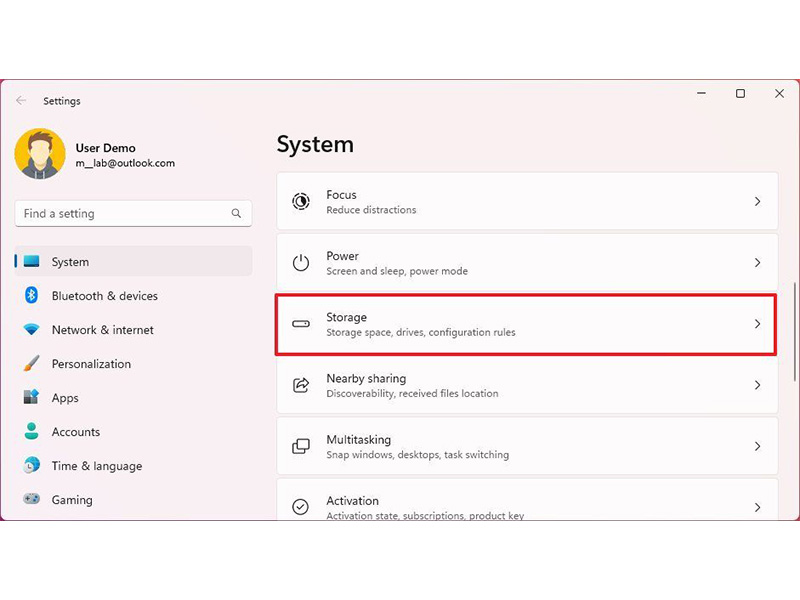Click the Multitasking windows icon
The width and height of the screenshot is (800, 600).
pos(301,446)
